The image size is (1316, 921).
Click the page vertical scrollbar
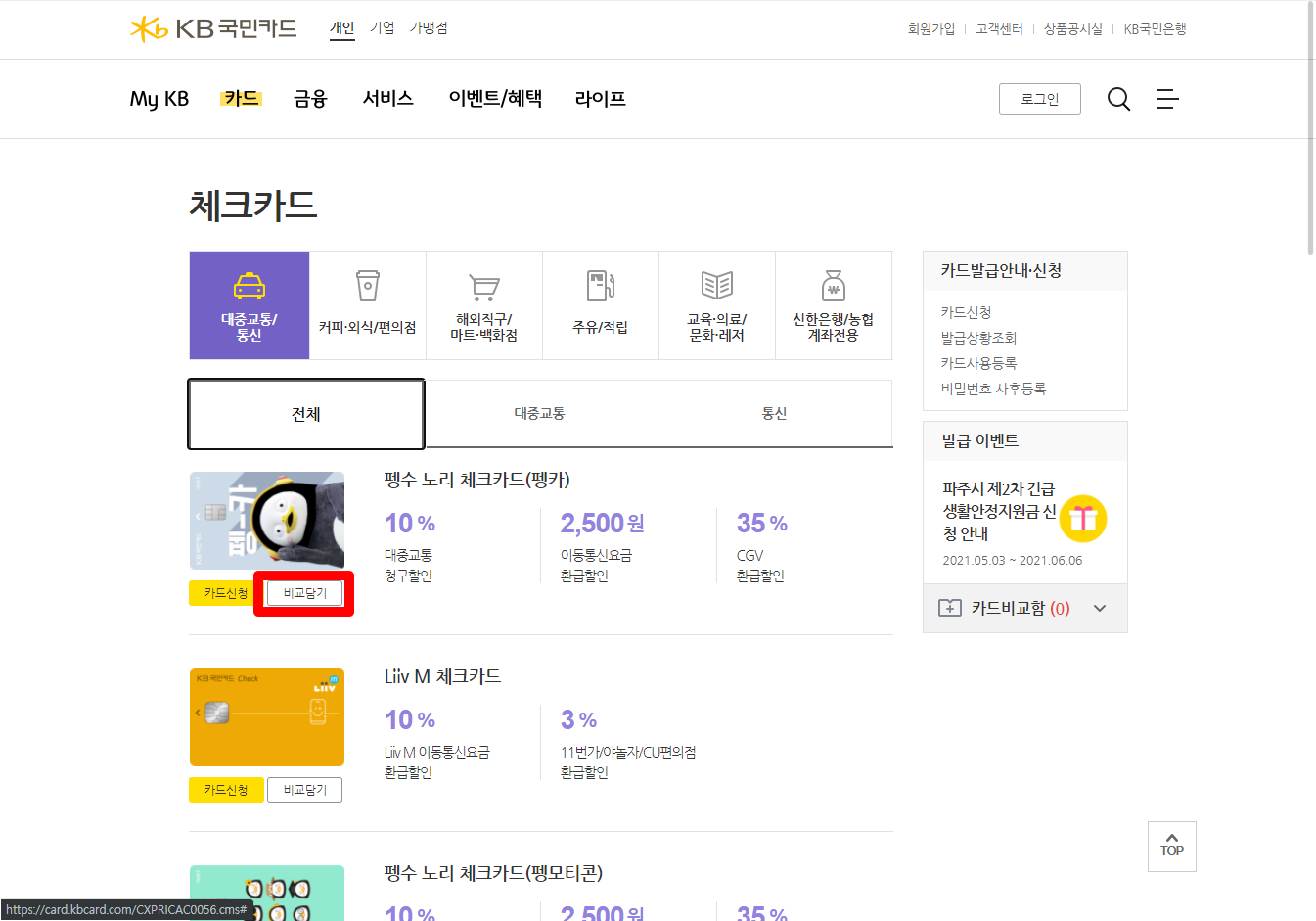1311,127
